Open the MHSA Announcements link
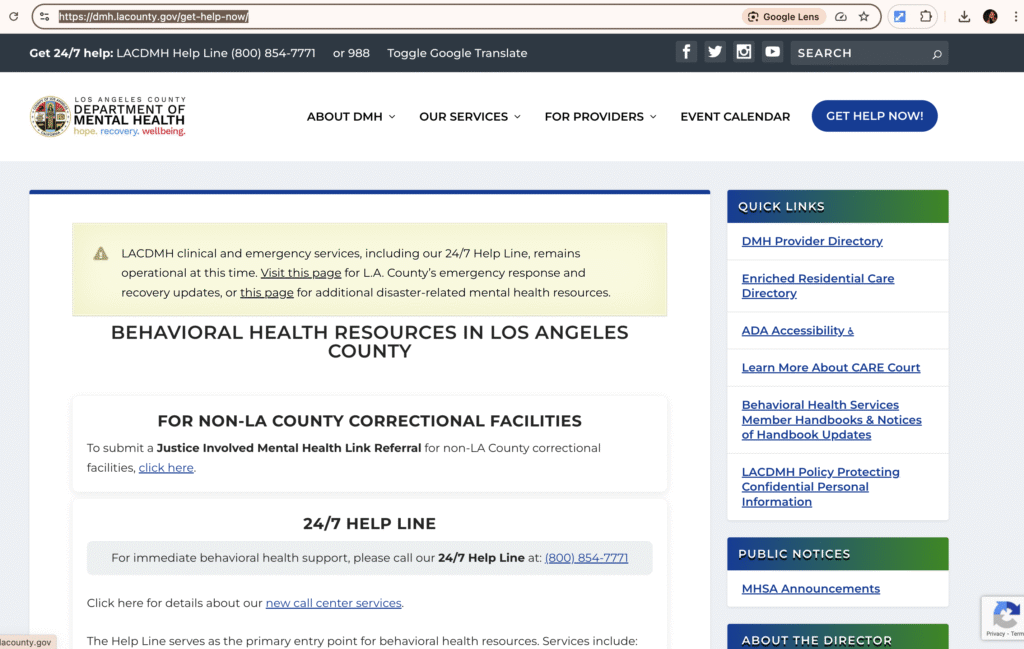The image size is (1024, 649). tap(810, 589)
